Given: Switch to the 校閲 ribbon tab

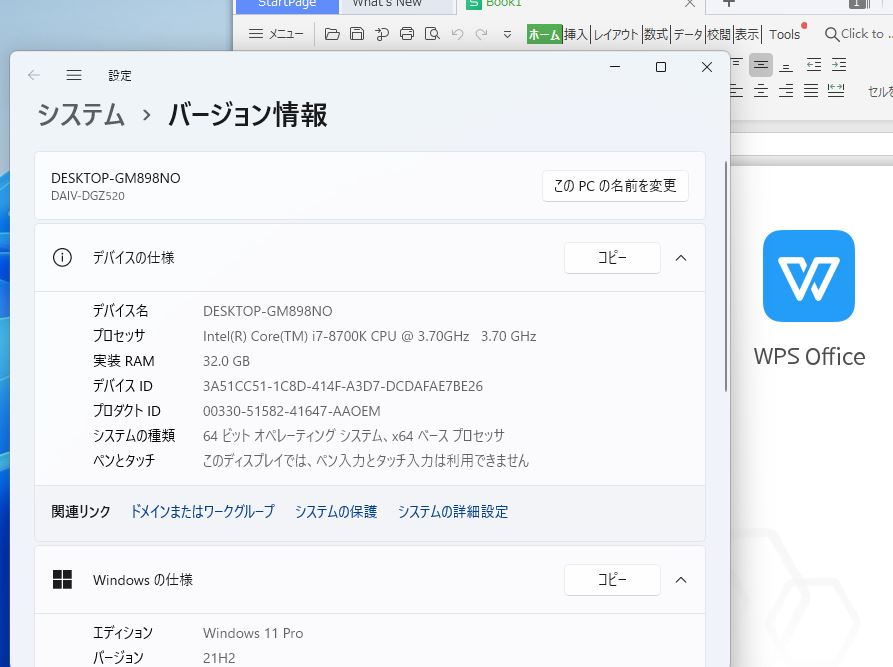Looking at the screenshot, I should point(719,34).
